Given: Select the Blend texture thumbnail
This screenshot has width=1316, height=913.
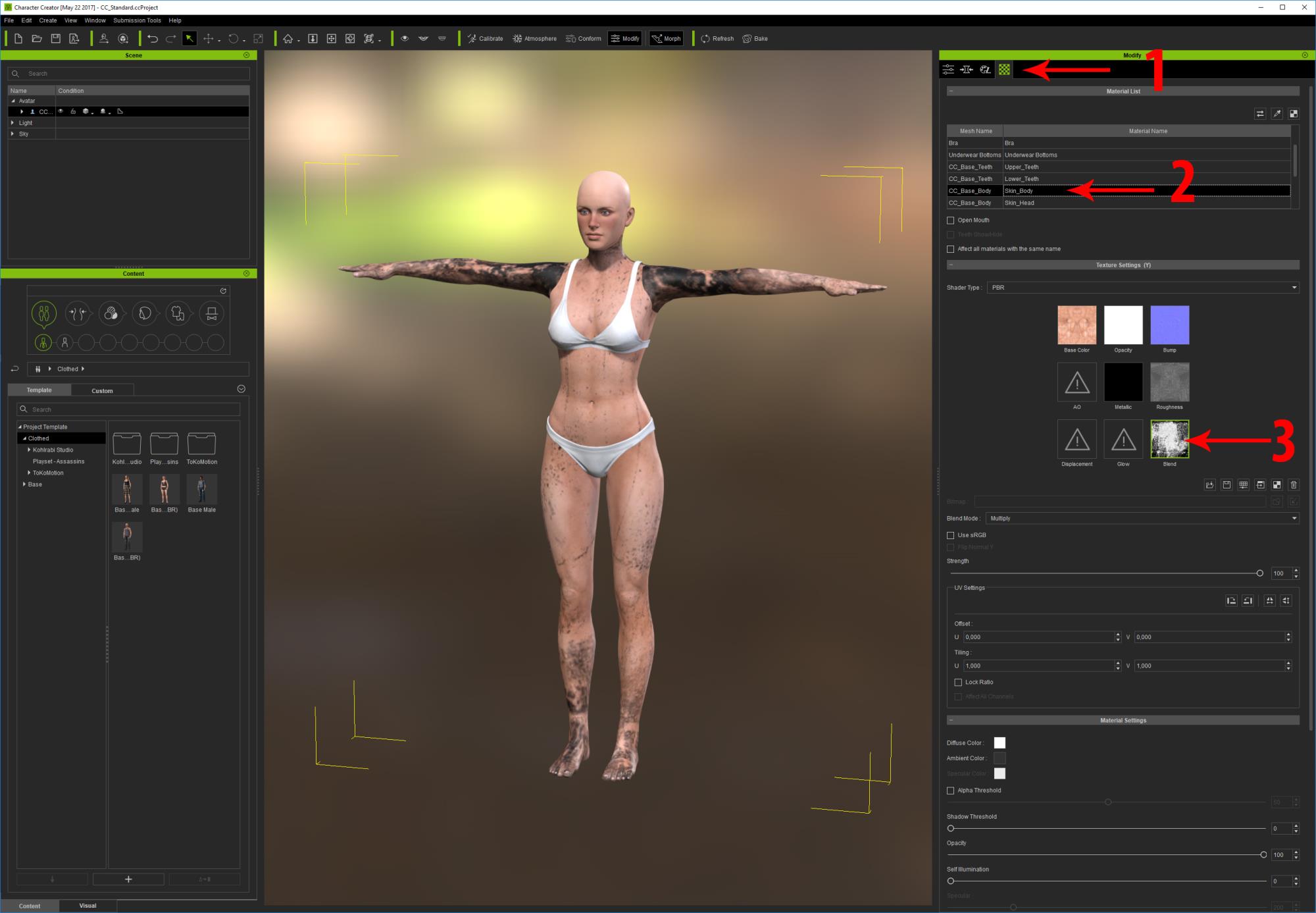Looking at the screenshot, I should 1169,439.
